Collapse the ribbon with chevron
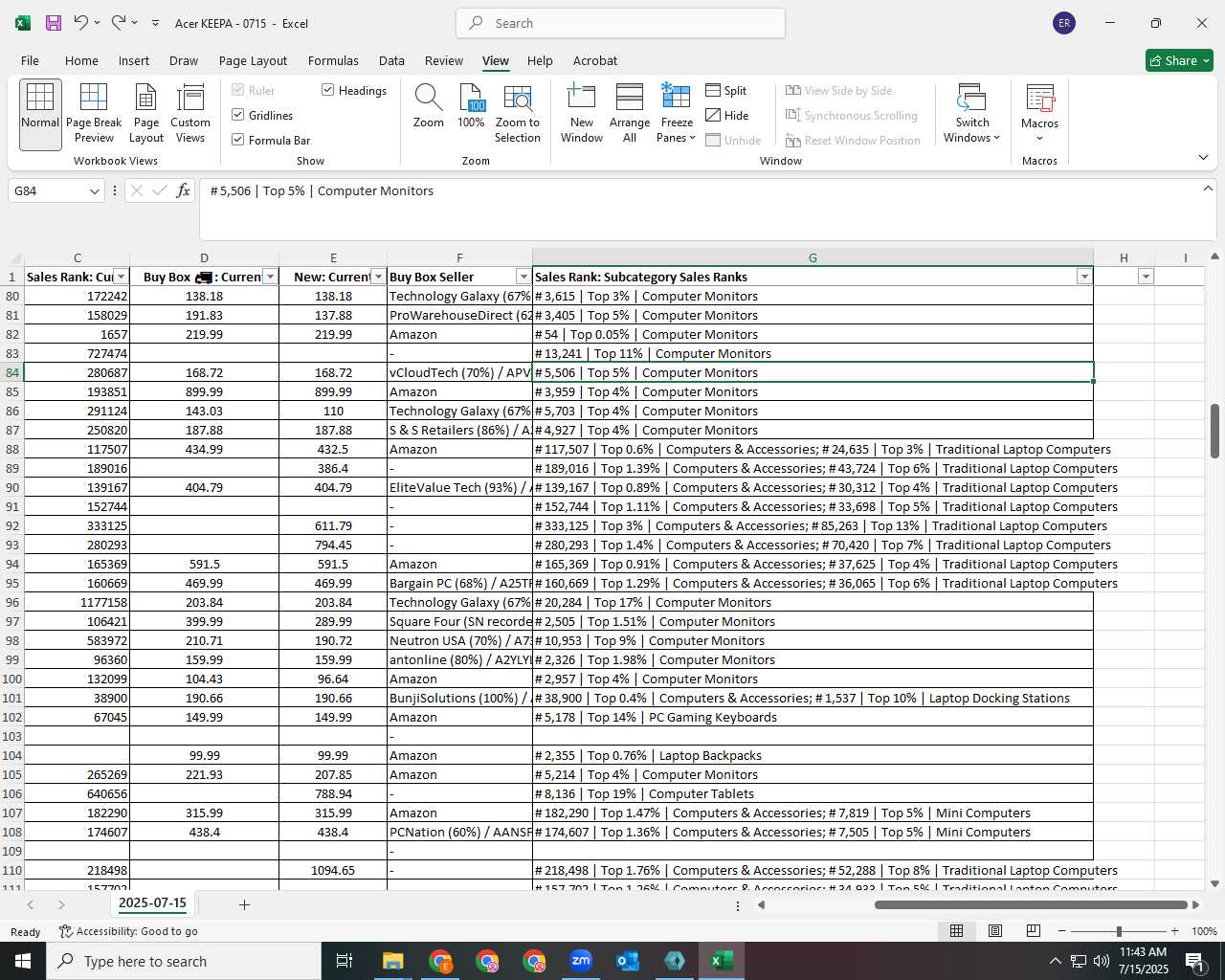 tap(1203, 157)
